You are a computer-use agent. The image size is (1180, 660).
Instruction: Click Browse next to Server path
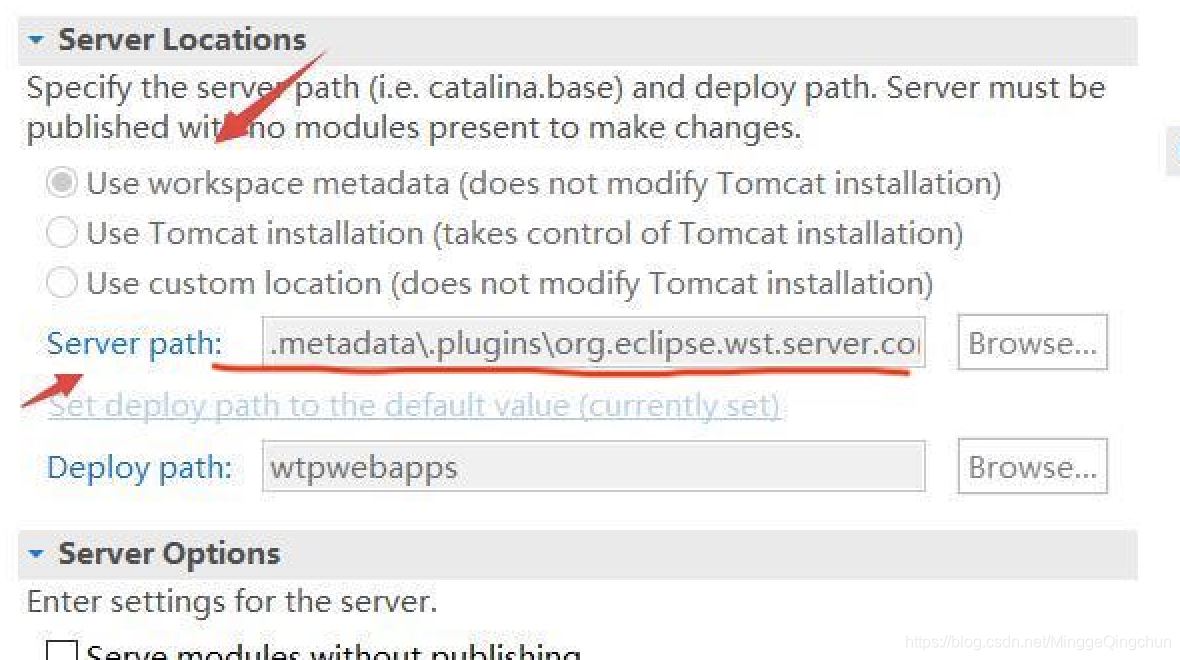pos(1032,343)
